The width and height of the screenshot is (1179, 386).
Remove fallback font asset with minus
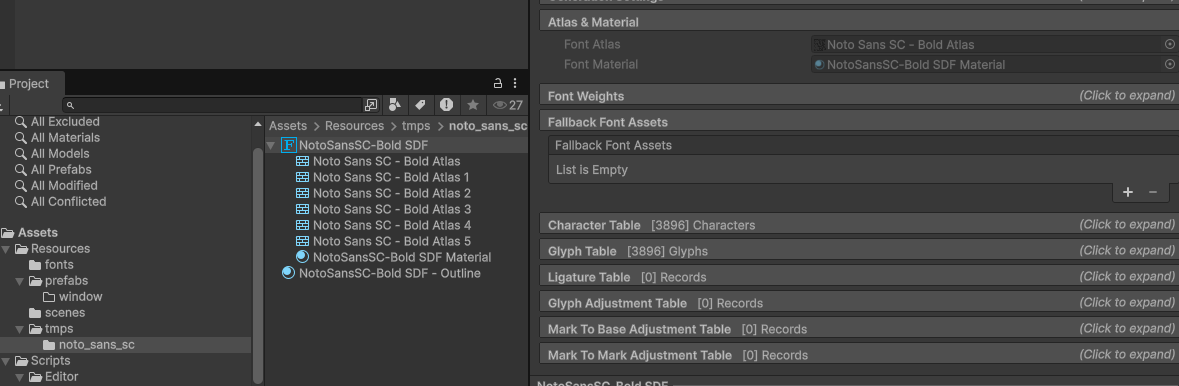1153,193
